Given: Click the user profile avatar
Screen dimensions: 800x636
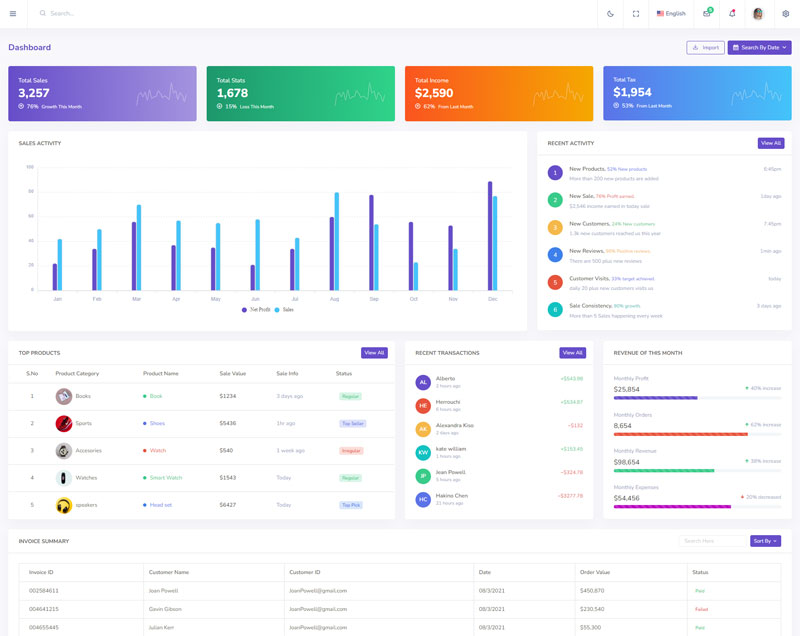Looking at the screenshot, I should pos(758,13).
